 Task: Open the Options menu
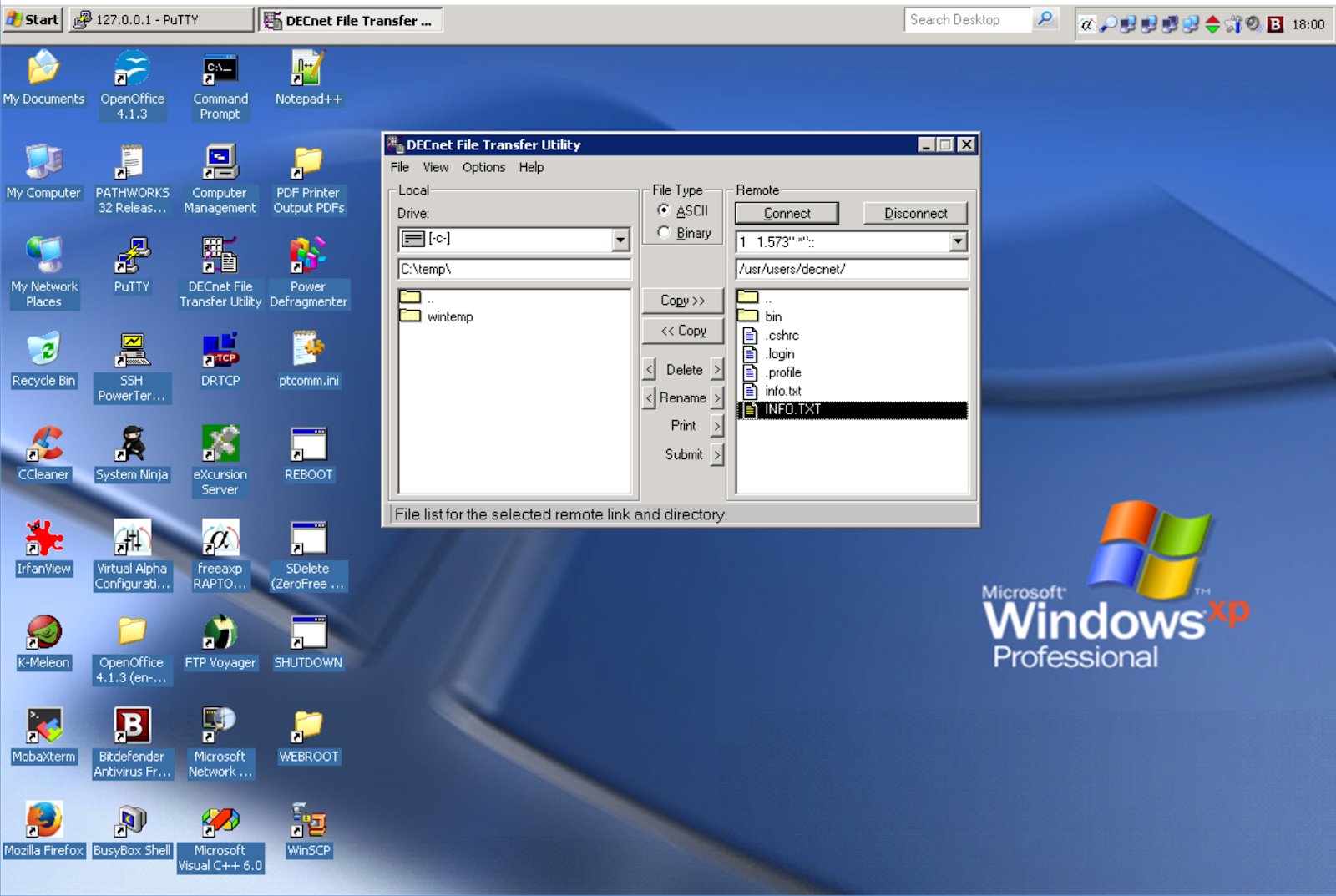(x=483, y=167)
